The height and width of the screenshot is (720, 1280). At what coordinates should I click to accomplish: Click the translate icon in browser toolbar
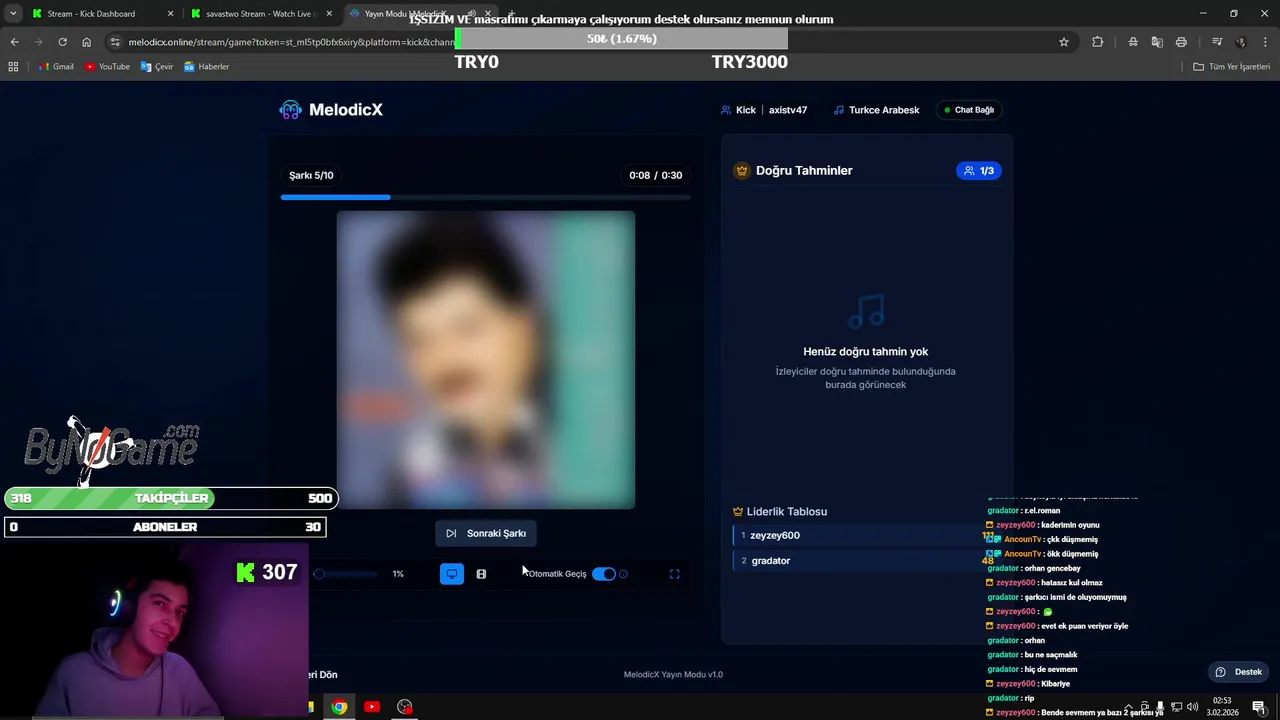coord(1157,42)
